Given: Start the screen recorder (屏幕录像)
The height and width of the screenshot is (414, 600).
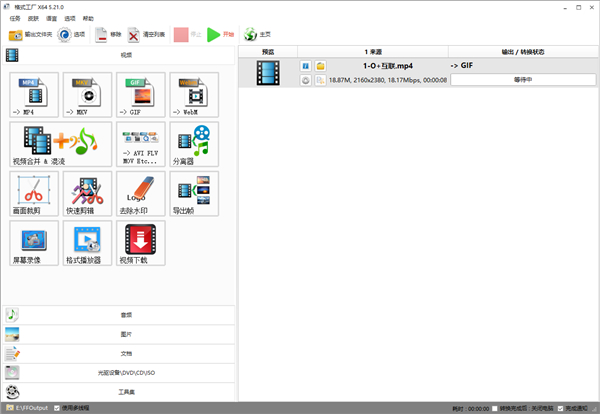Looking at the screenshot, I should point(33,242).
